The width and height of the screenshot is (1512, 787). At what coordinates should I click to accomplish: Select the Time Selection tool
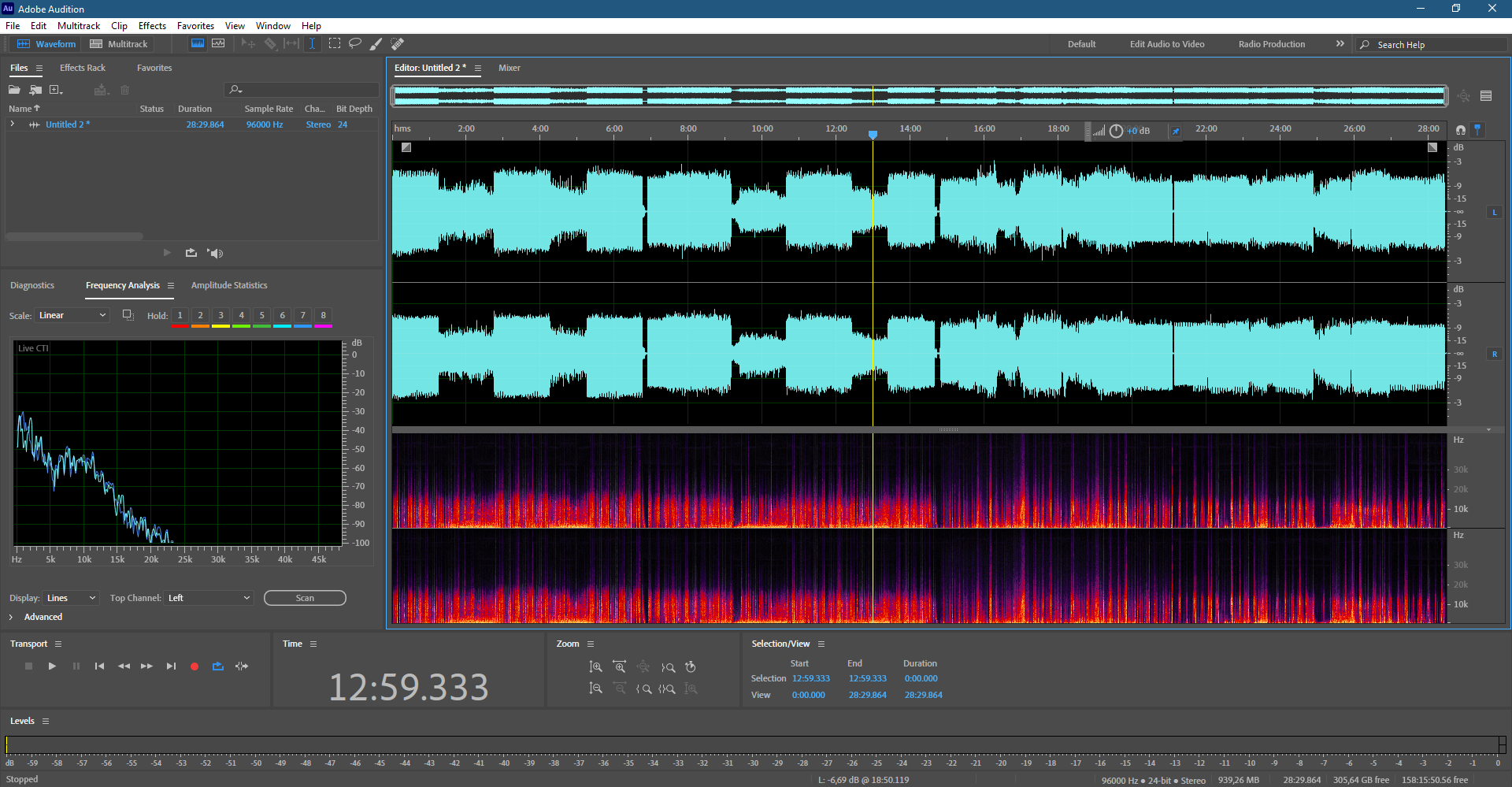click(312, 44)
